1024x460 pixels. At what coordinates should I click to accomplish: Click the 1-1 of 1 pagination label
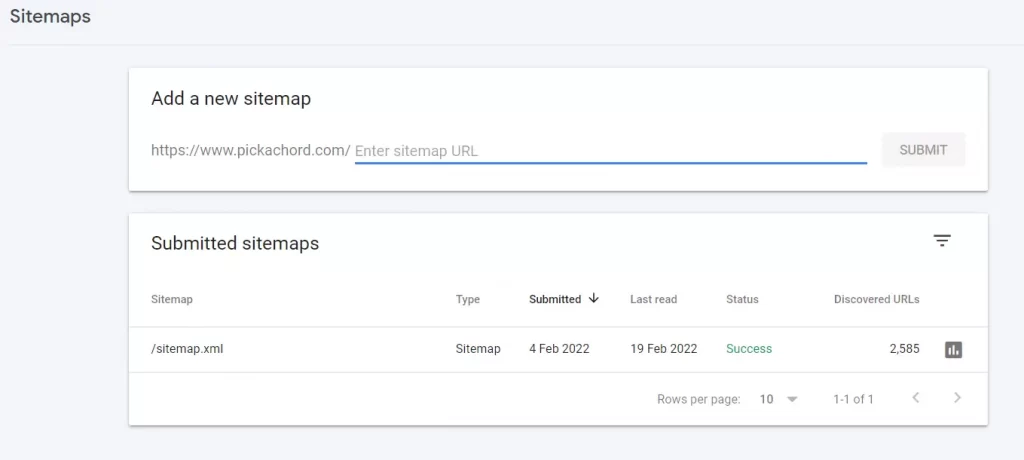click(x=853, y=399)
